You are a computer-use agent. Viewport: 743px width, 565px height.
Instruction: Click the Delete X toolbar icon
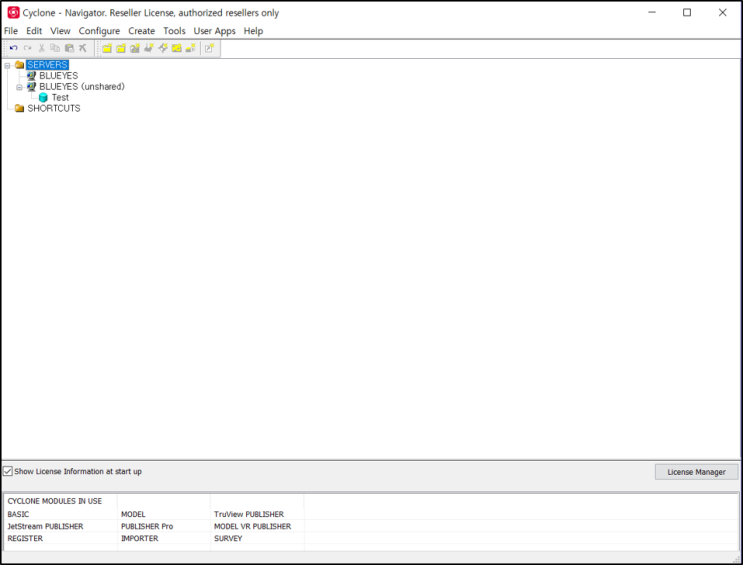(x=83, y=48)
